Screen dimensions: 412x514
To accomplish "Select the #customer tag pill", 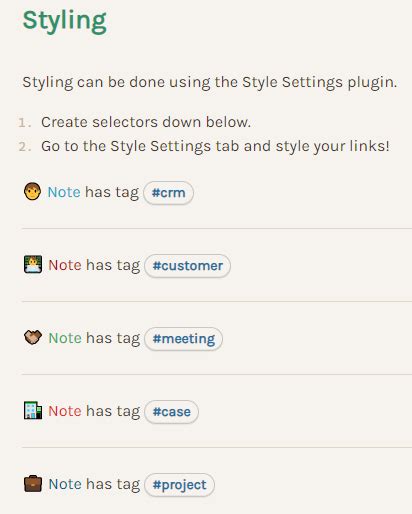I will click(187, 266).
